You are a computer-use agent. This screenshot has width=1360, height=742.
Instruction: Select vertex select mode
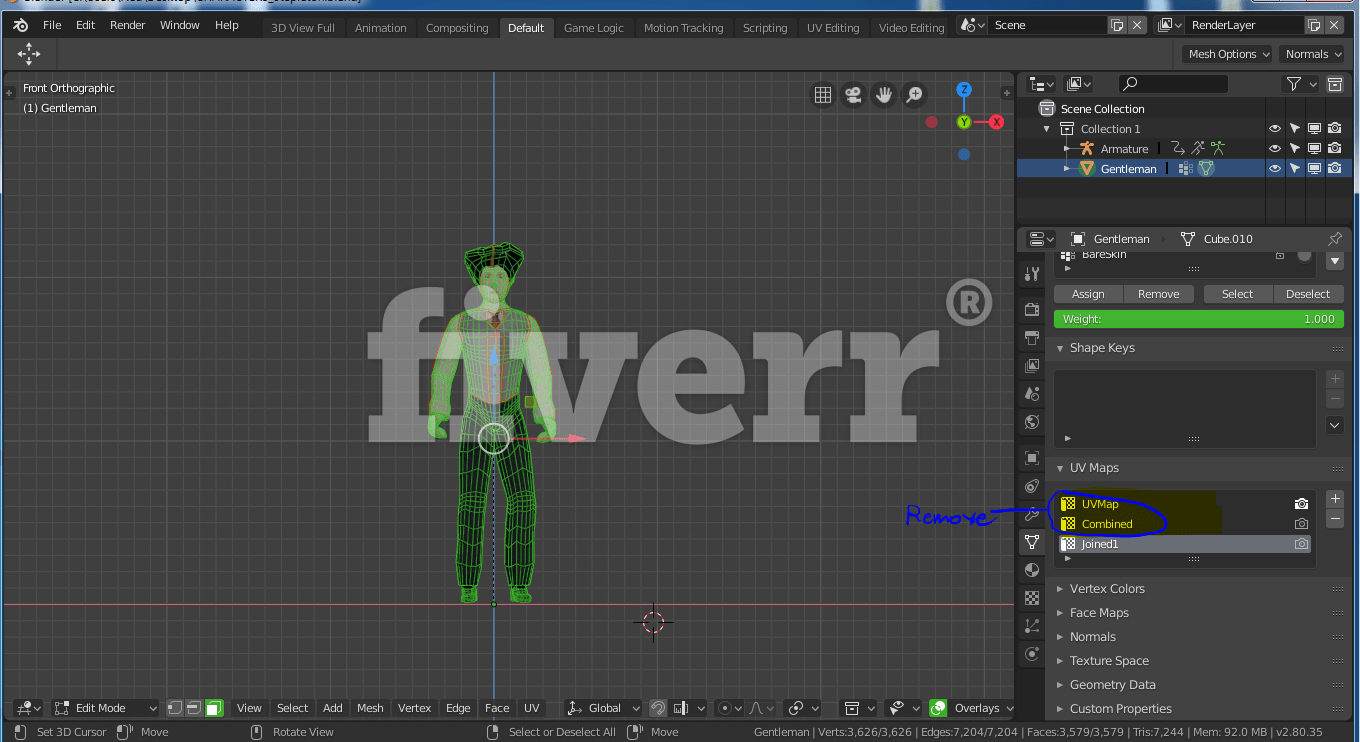pos(175,708)
